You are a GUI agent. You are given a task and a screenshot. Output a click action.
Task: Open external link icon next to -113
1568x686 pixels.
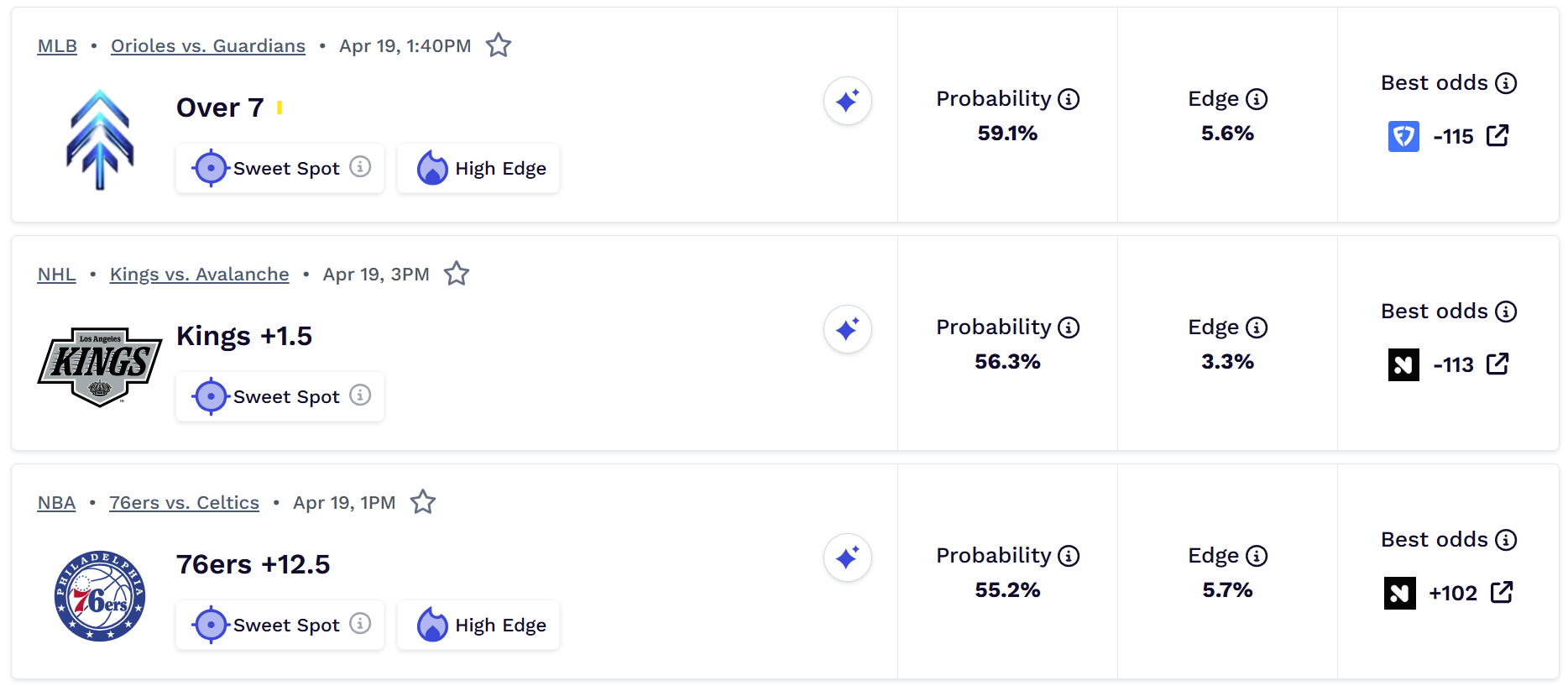1497,364
